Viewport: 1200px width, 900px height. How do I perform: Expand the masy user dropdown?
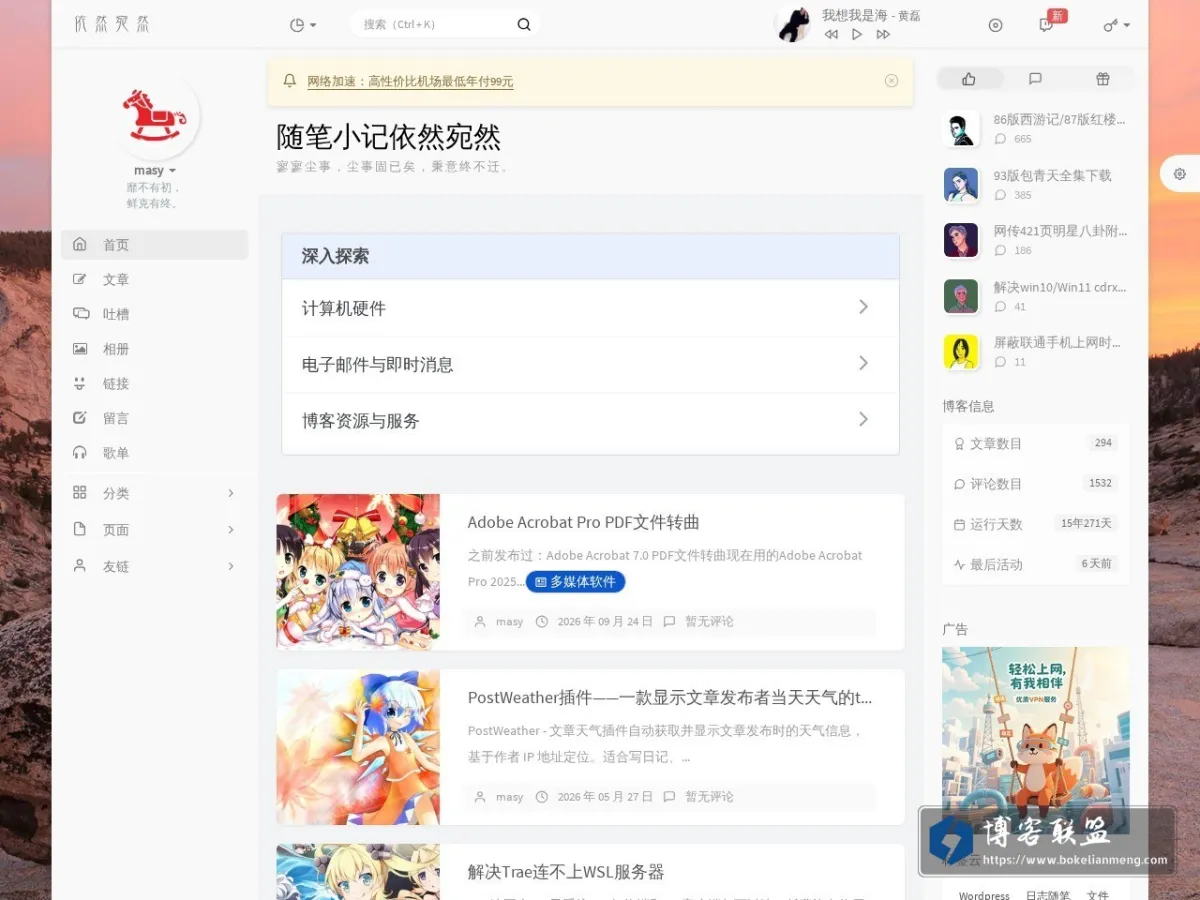(155, 171)
